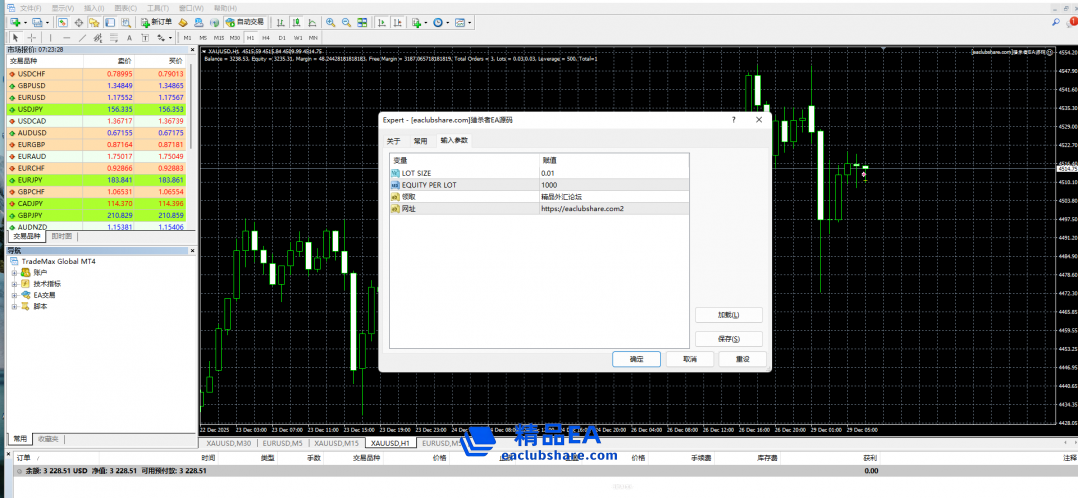
Task: Switch chart to M15 timeframe
Action: pos(218,37)
